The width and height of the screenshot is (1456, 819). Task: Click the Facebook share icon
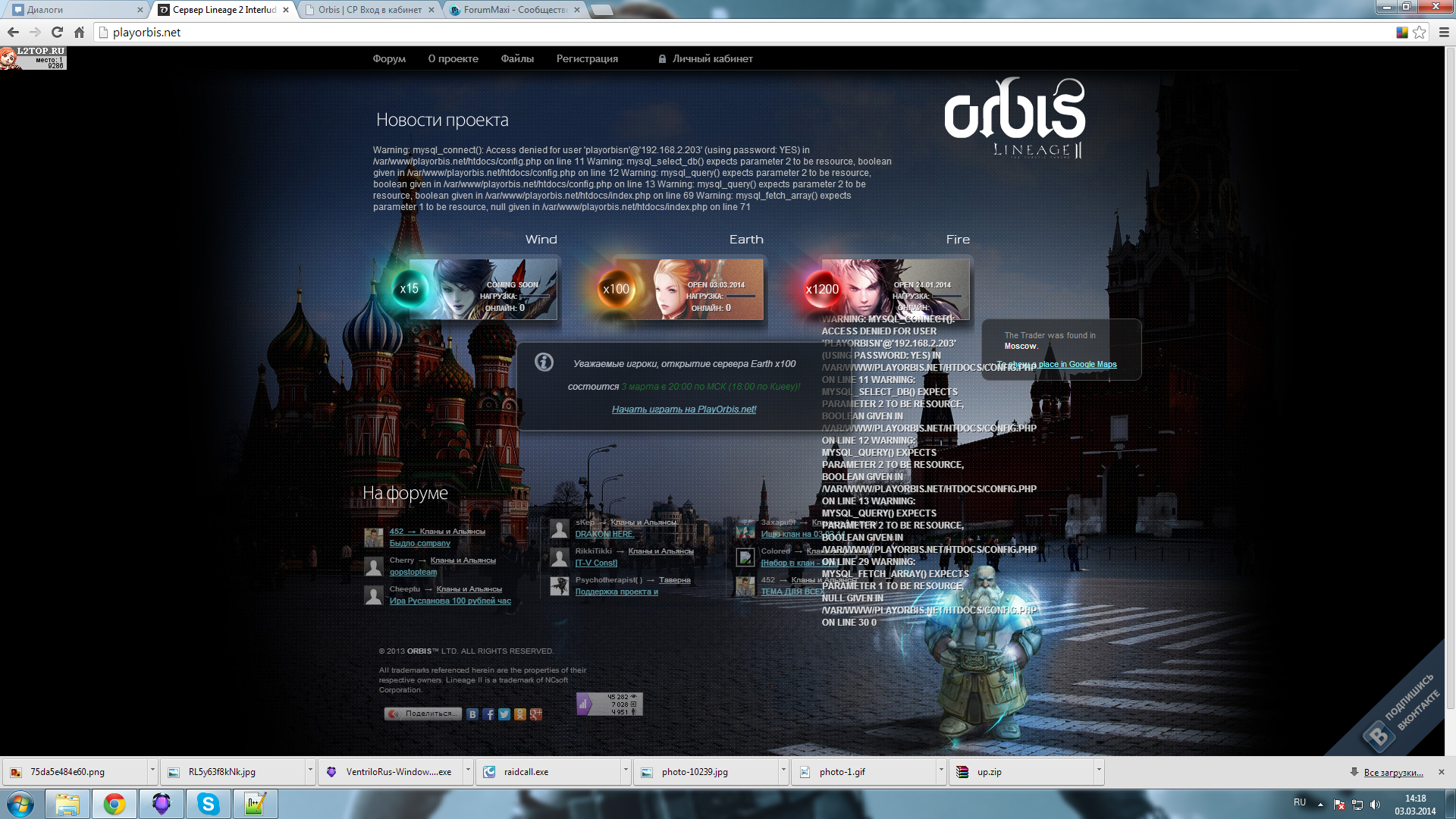tap(488, 714)
